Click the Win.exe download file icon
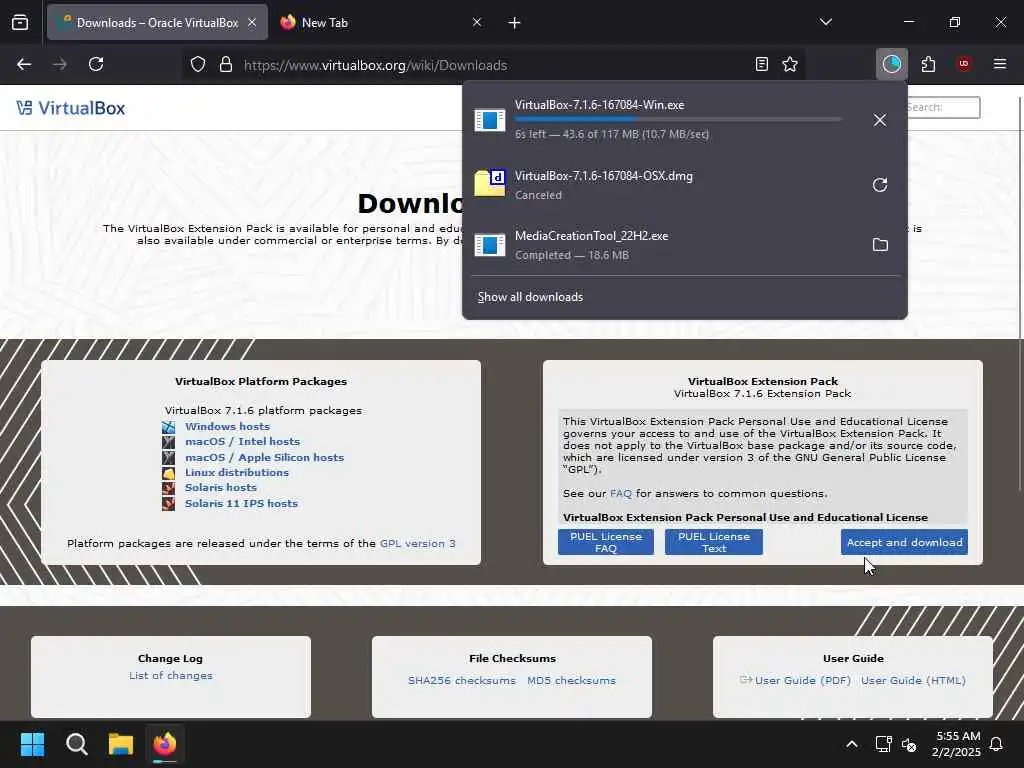The width and height of the screenshot is (1024, 768). click(x=490, y=120)
